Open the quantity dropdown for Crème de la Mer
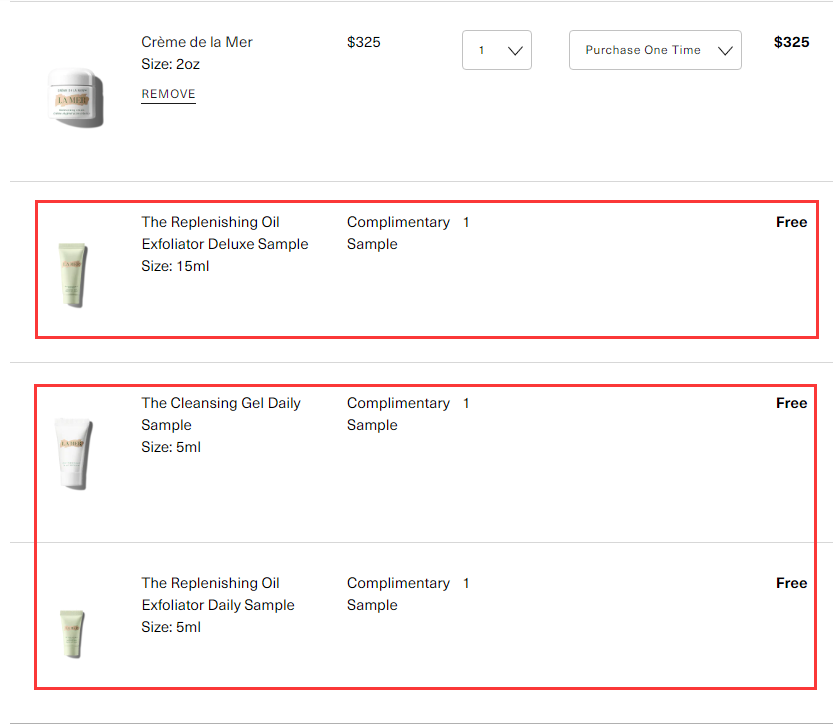 coord(497,50)
